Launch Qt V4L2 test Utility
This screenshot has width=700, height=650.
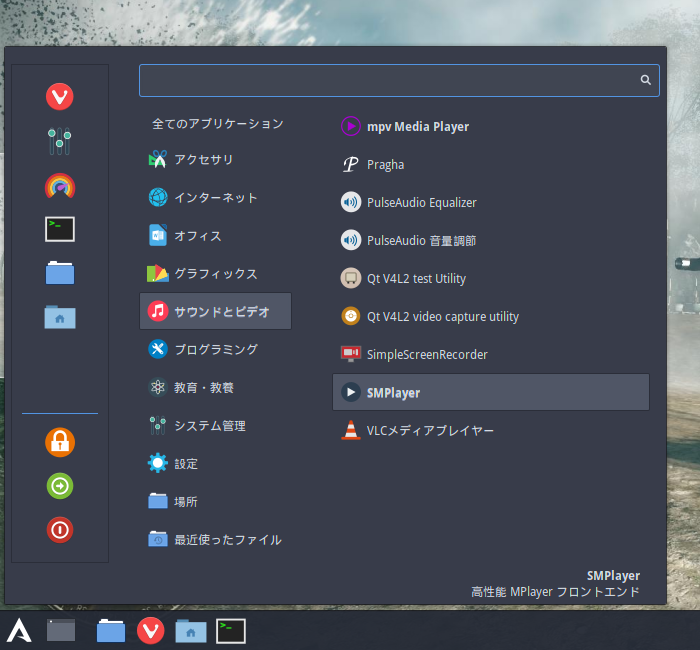pos(491,278)
